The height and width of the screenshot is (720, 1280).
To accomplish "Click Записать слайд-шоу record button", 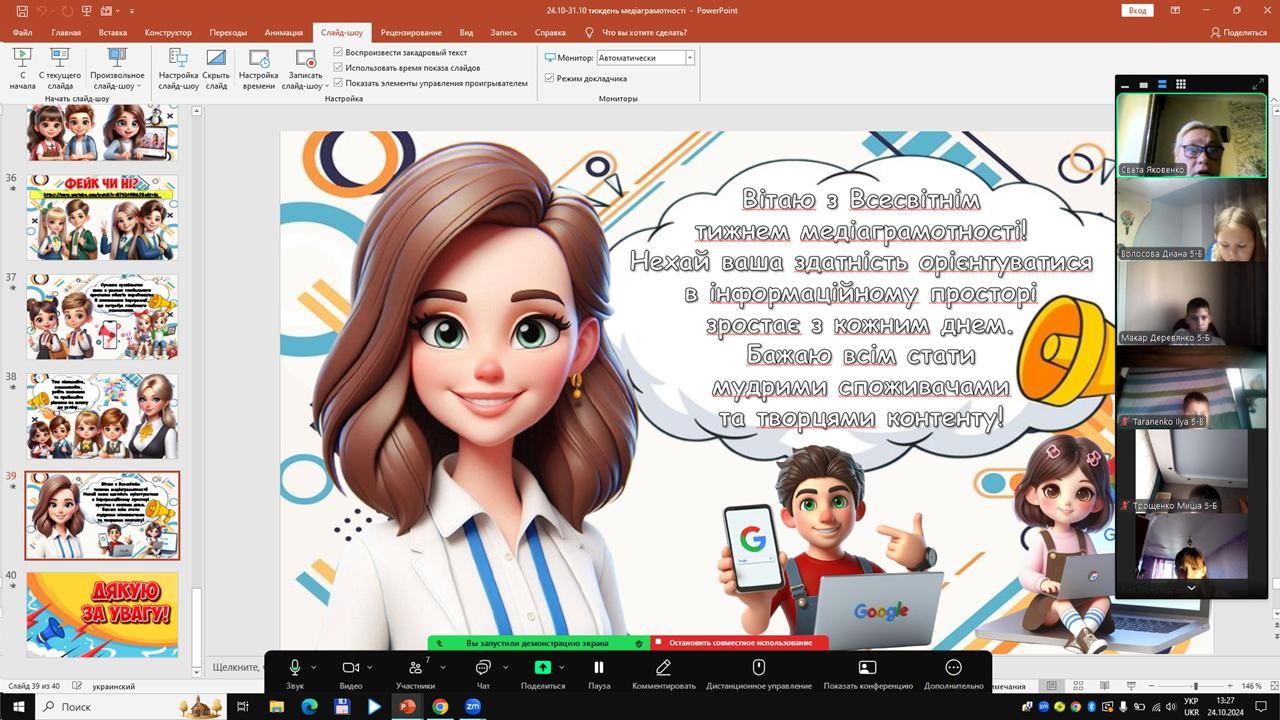I will [x=305, y=68].
